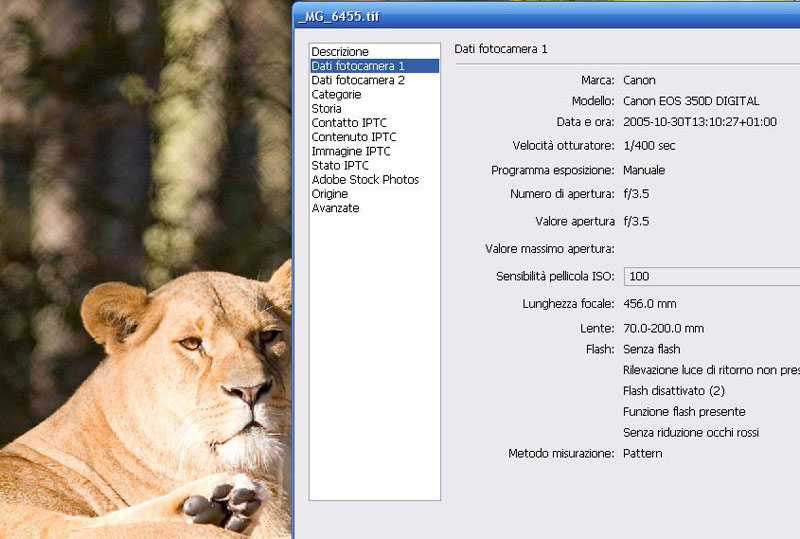The width and height of the screenshot is (800, 539).
Task: Click the Marca value Canon
Action: [639, 80]
